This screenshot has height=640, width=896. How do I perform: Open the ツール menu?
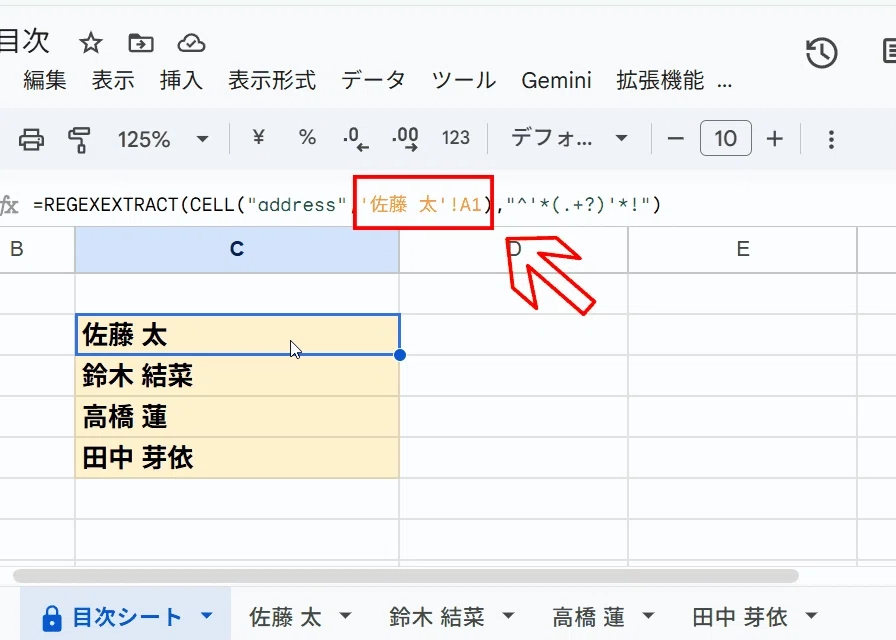click(463, 80)
